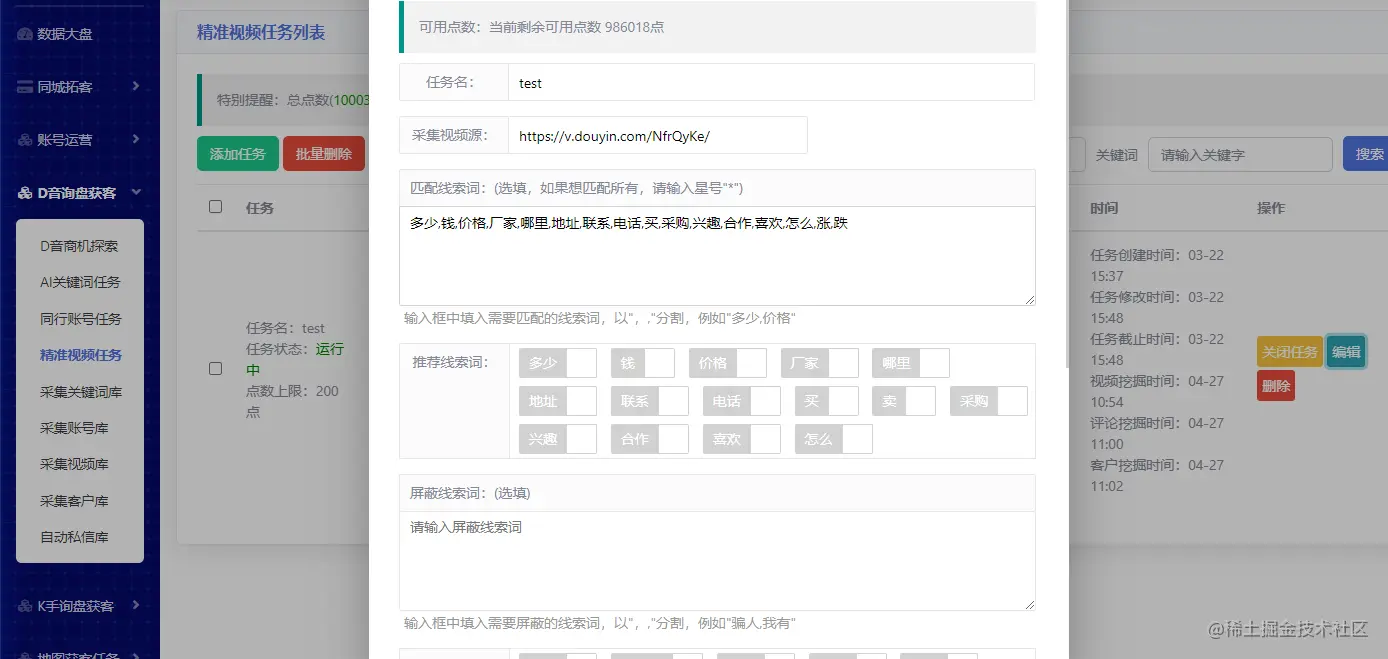Click the 请输入关键字 search field
Screen dimensions: 1388x659
click(x=1240, y=154)
